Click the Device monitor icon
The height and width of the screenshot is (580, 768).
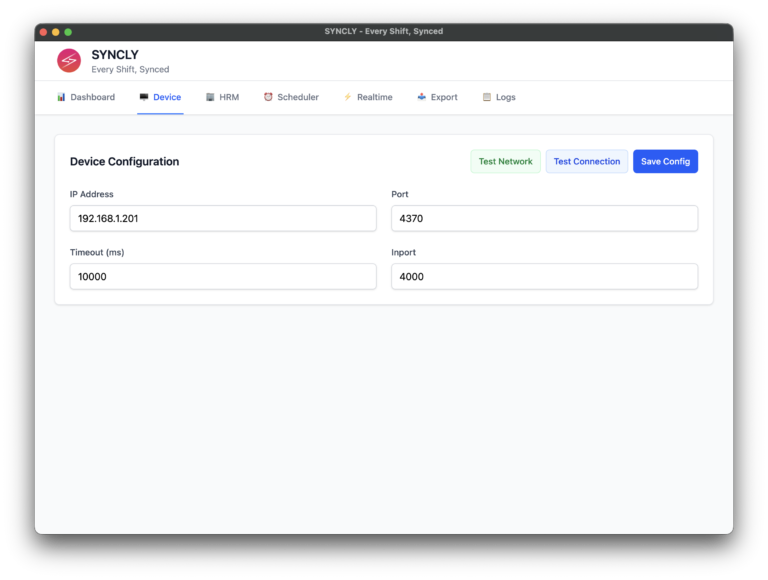coord(144,97)
